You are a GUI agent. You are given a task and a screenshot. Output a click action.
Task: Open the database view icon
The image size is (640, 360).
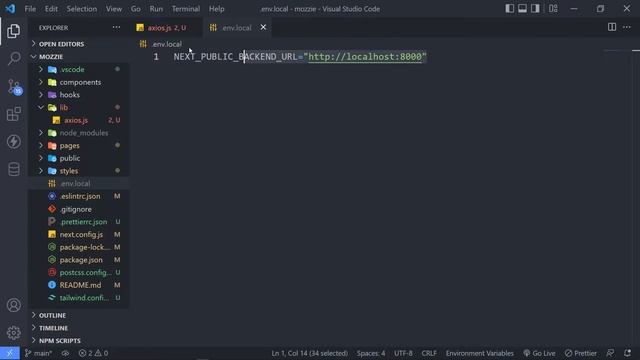pos(13,169)
